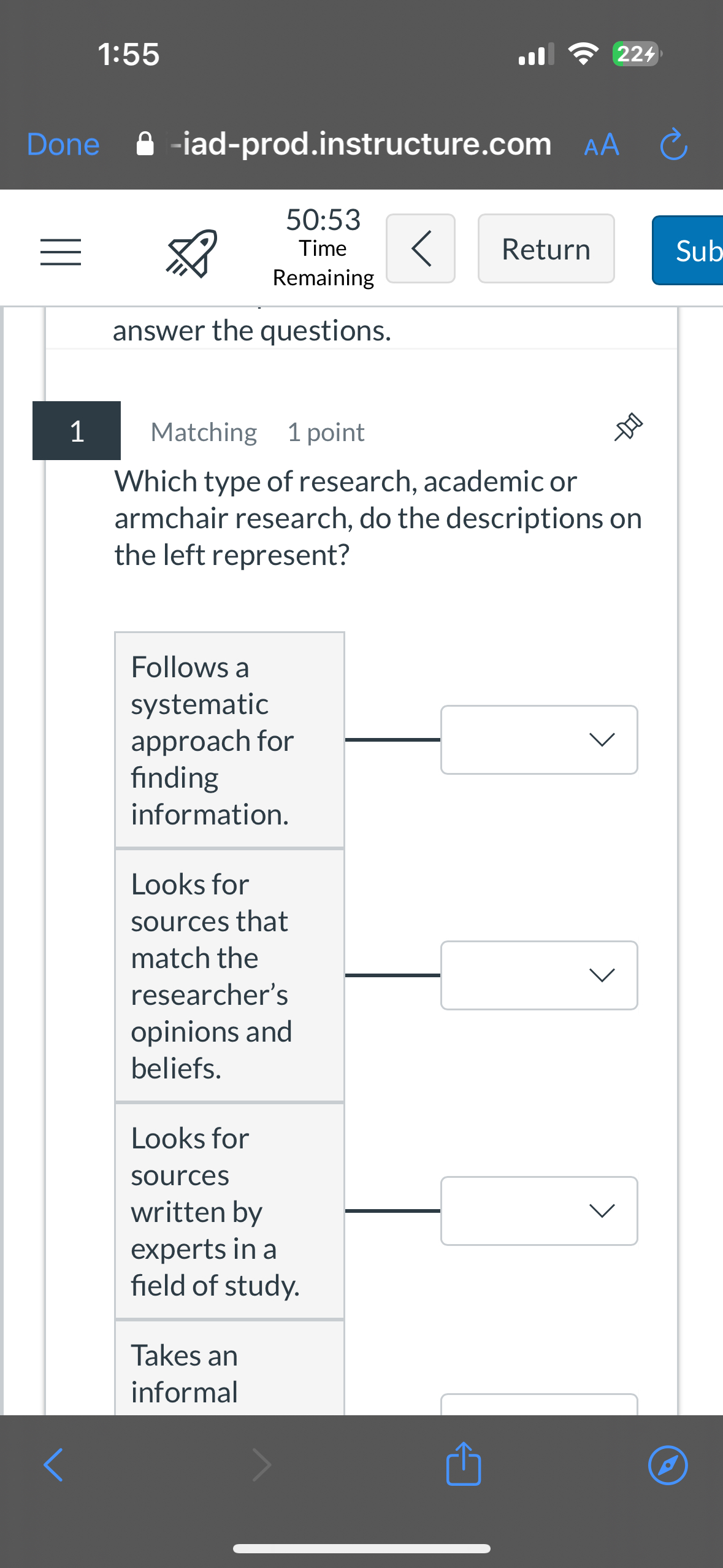Open the hamburger navigation menu
This screenshot has height=1568, width=723.
pos(60,252)
